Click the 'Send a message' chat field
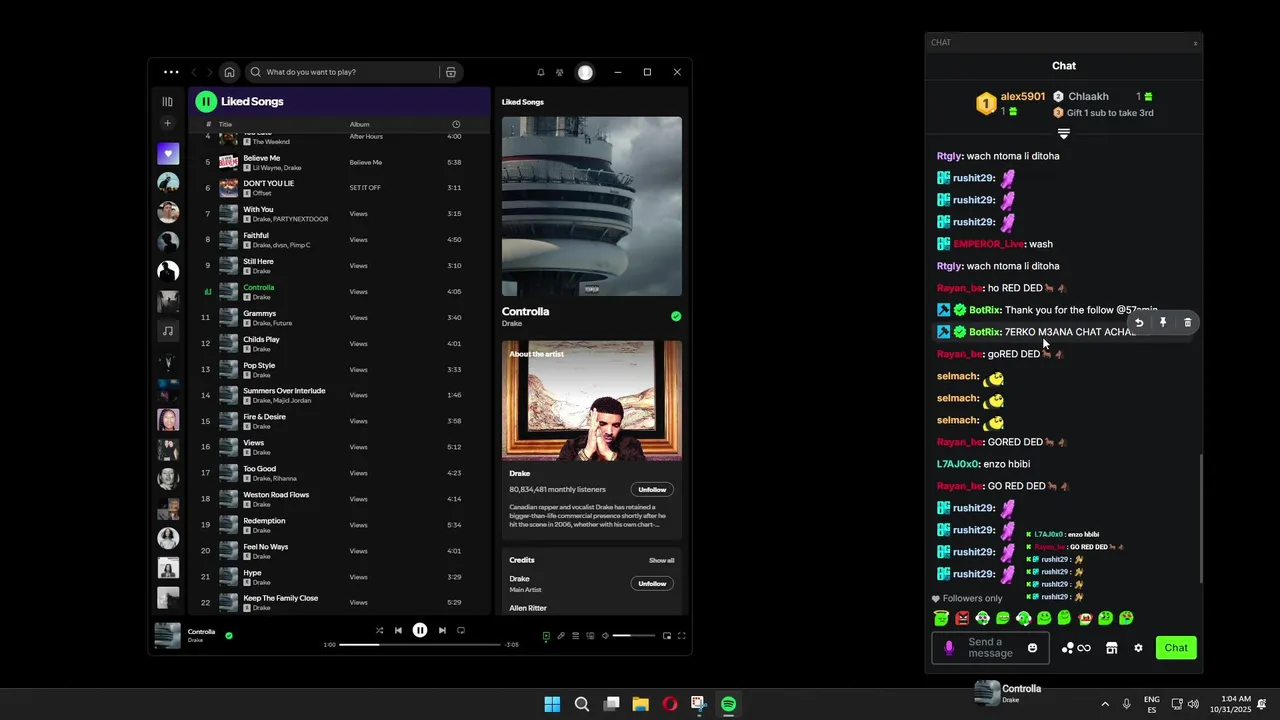The image size is (1280, 720). (991, 648)
